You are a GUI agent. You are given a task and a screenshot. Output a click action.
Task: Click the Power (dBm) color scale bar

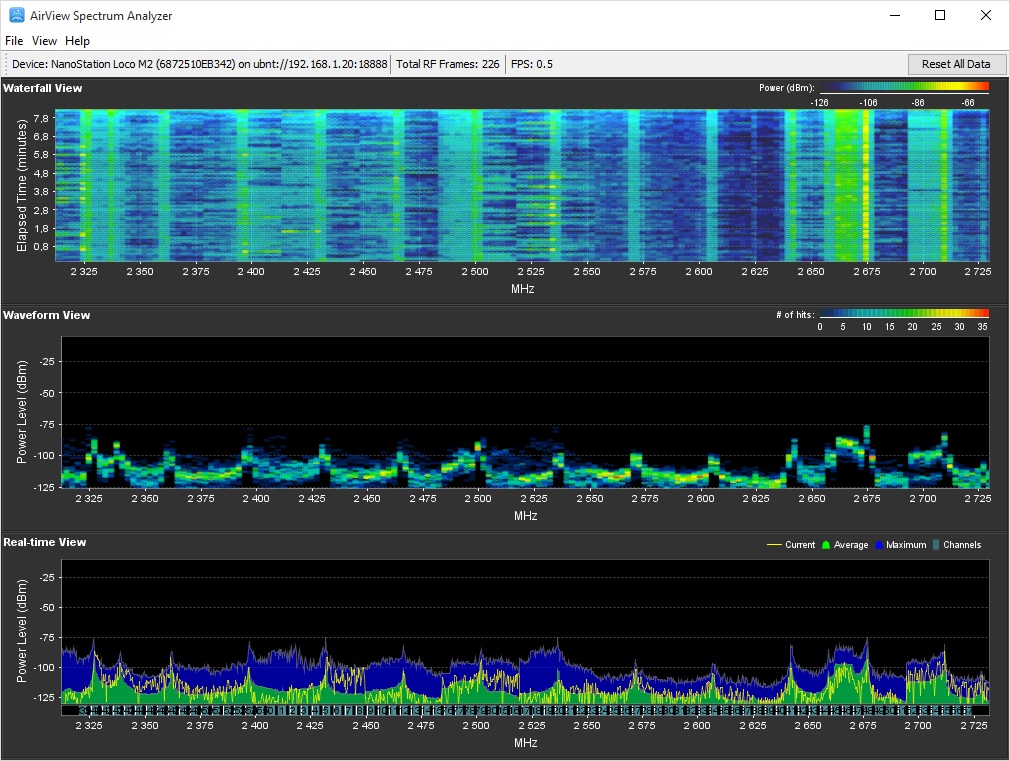tap(904, 88)
